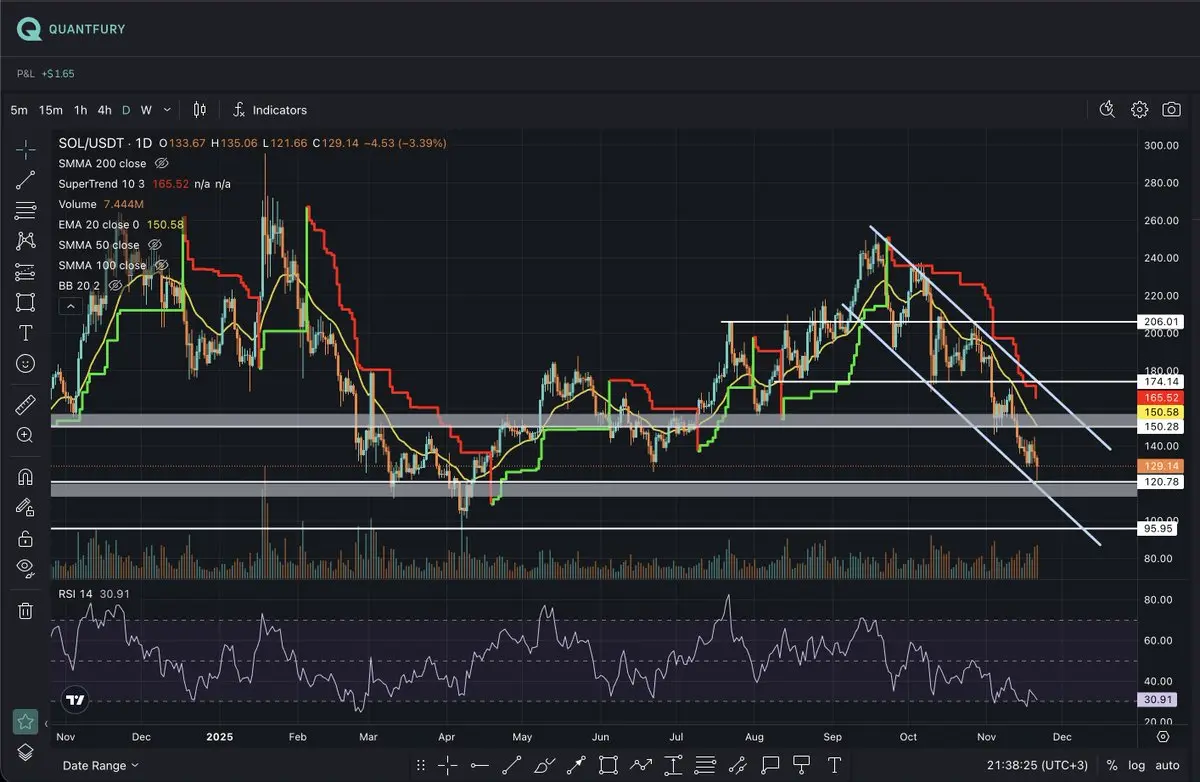The width and height of the screenshot is (1200, 782).
Task: Open the price scale settings gear at bottom right
Action: 1163,737
